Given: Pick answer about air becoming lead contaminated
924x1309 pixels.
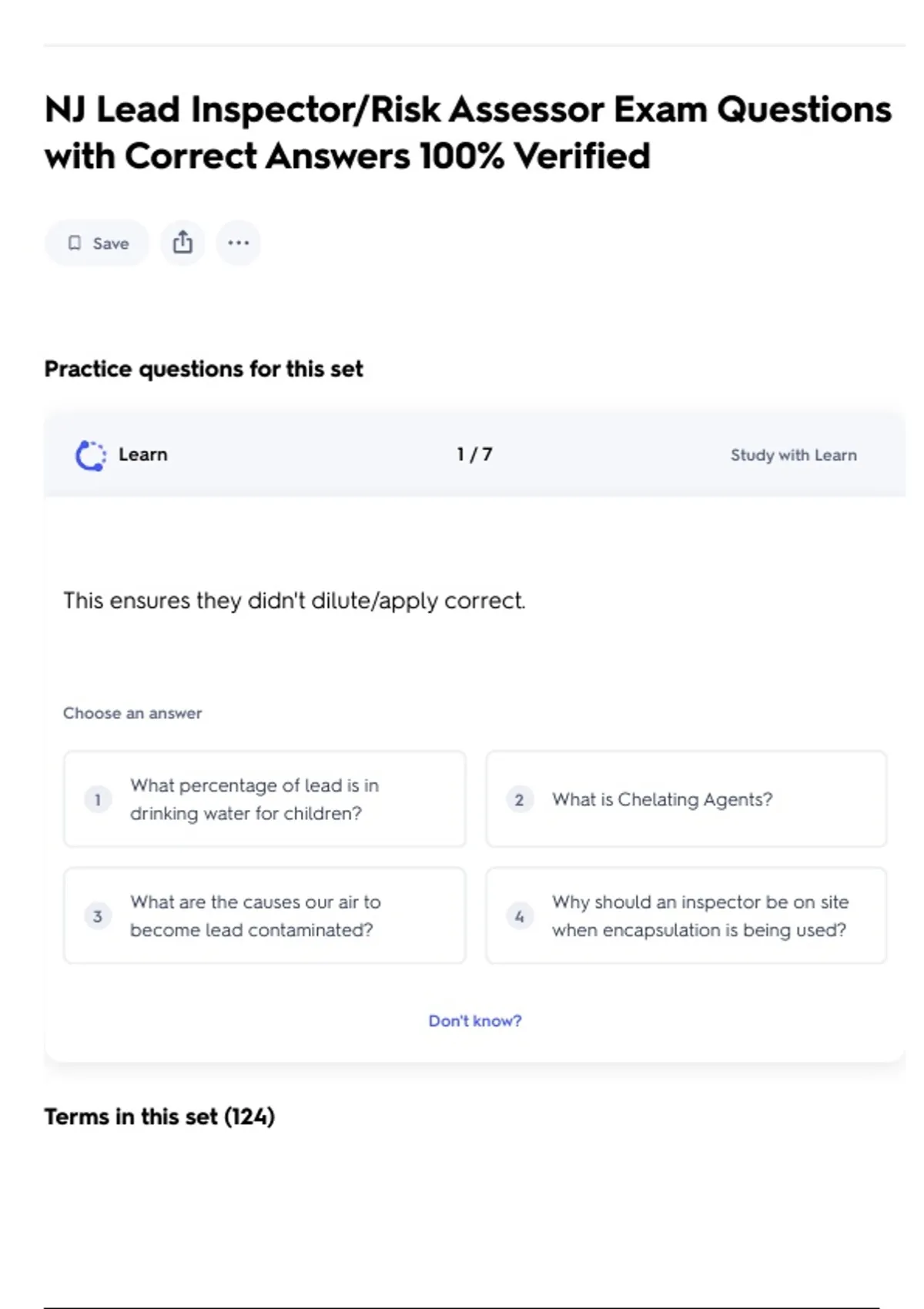Looking at the screenshot, I should [264, 916].
